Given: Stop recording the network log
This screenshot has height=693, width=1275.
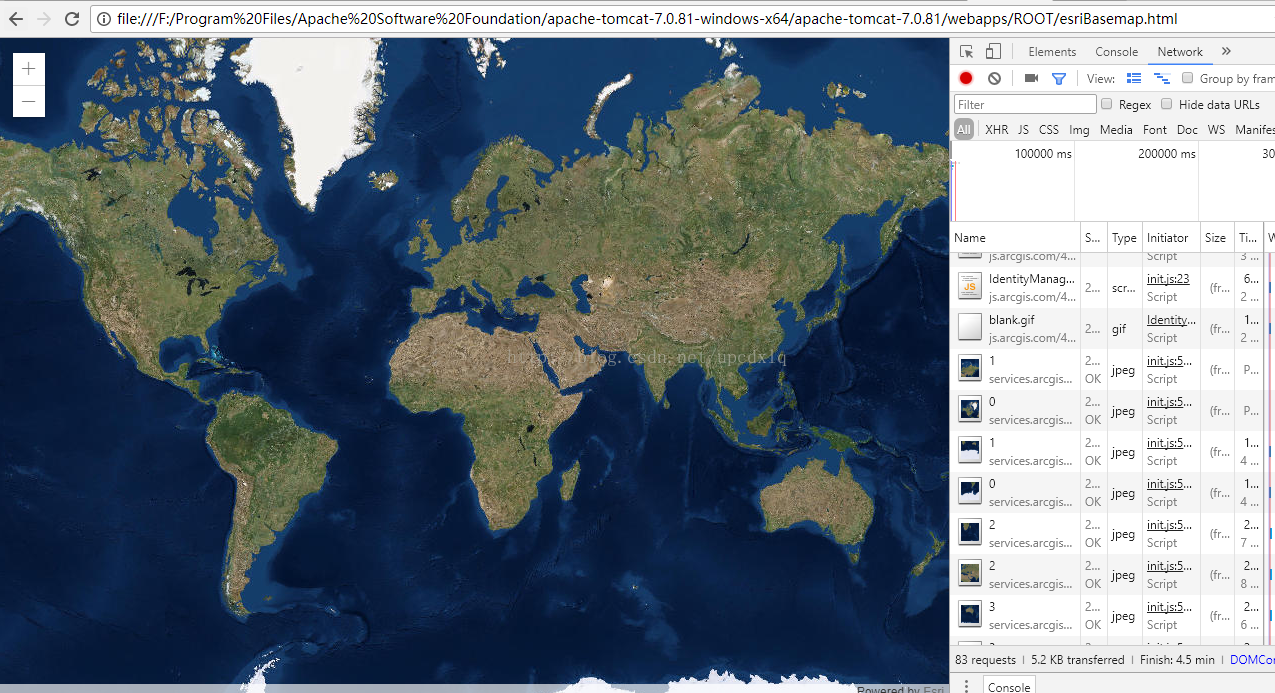Looking at the screenshot, I should click(966, 78).
